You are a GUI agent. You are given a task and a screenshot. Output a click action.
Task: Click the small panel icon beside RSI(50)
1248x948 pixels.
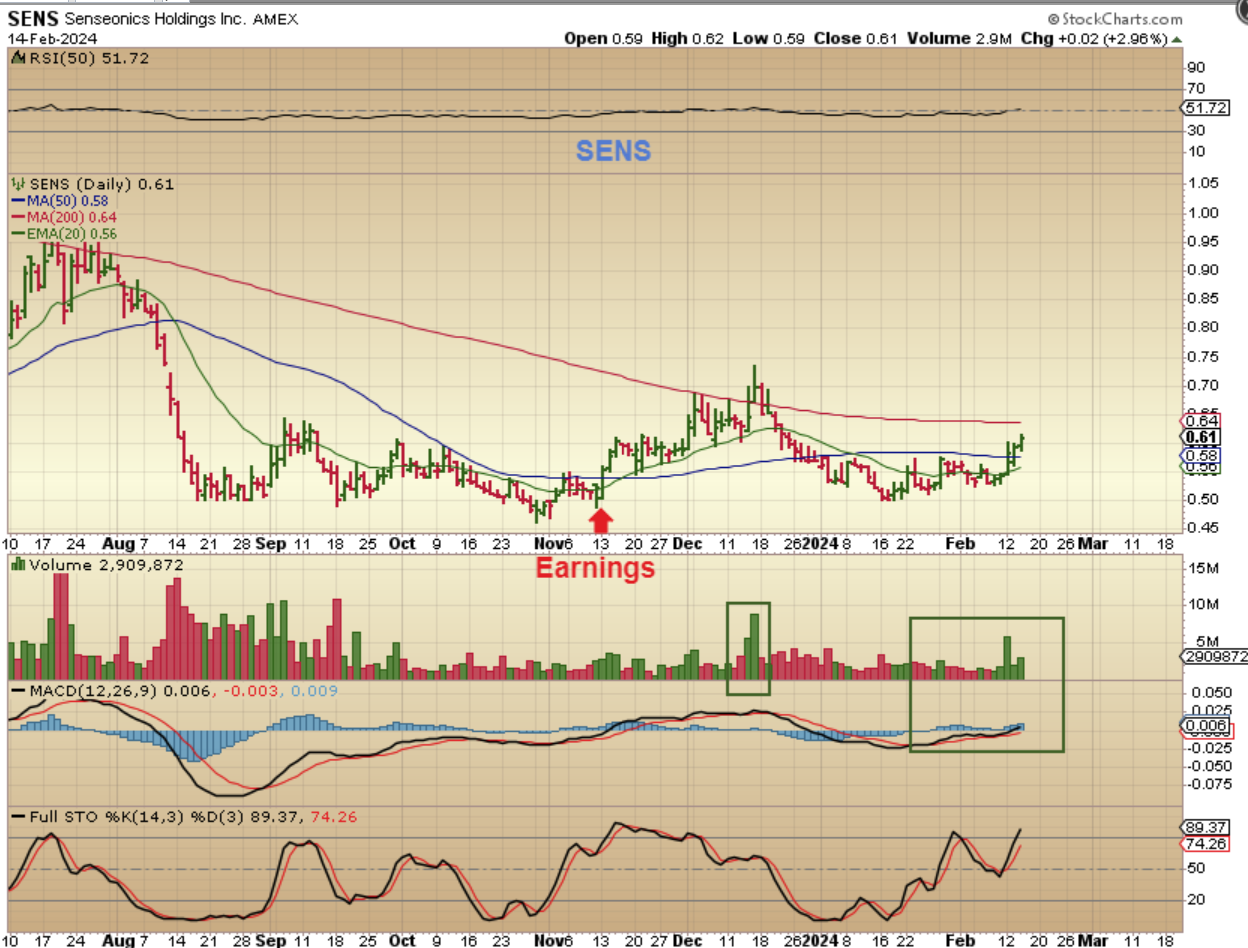pyautogui.click(x=16, y=60)
